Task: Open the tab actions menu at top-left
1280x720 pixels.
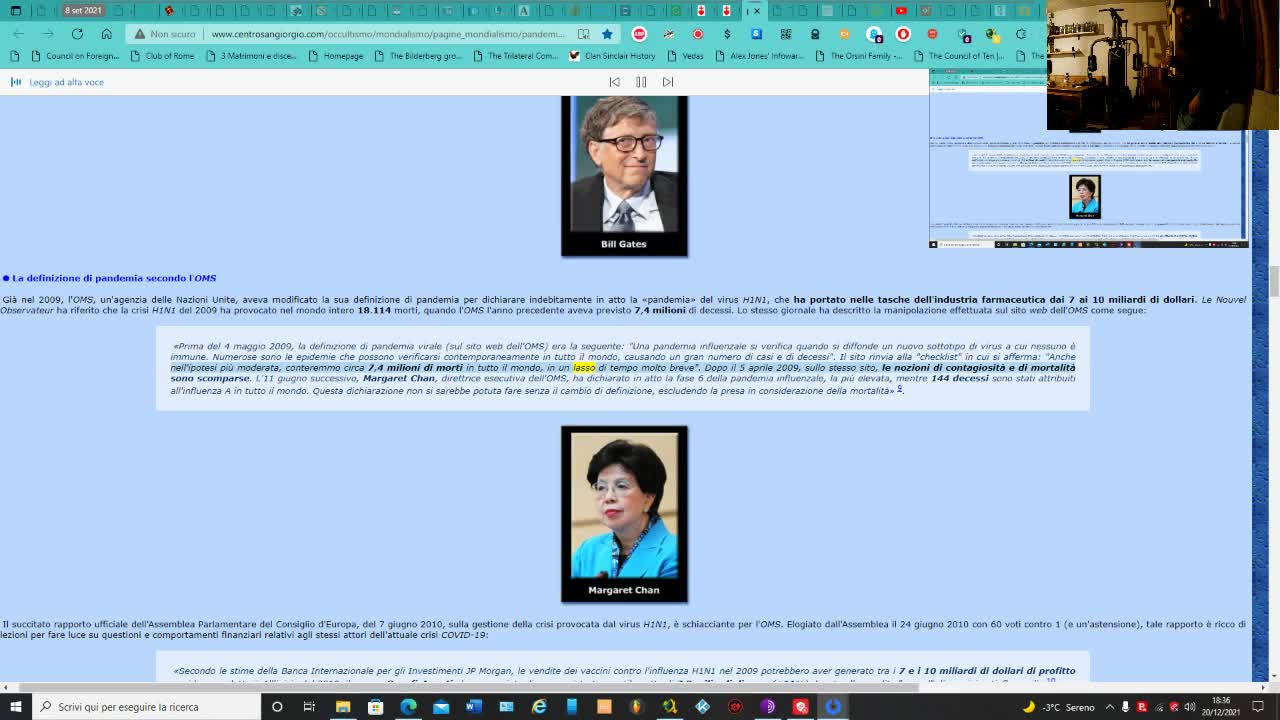Action: click(15, 11)
